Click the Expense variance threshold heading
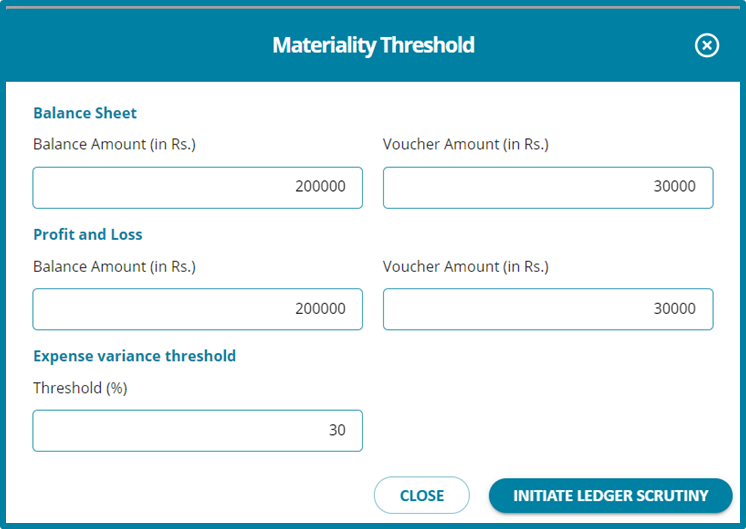The image size is (746, 529). coord(134,356)
